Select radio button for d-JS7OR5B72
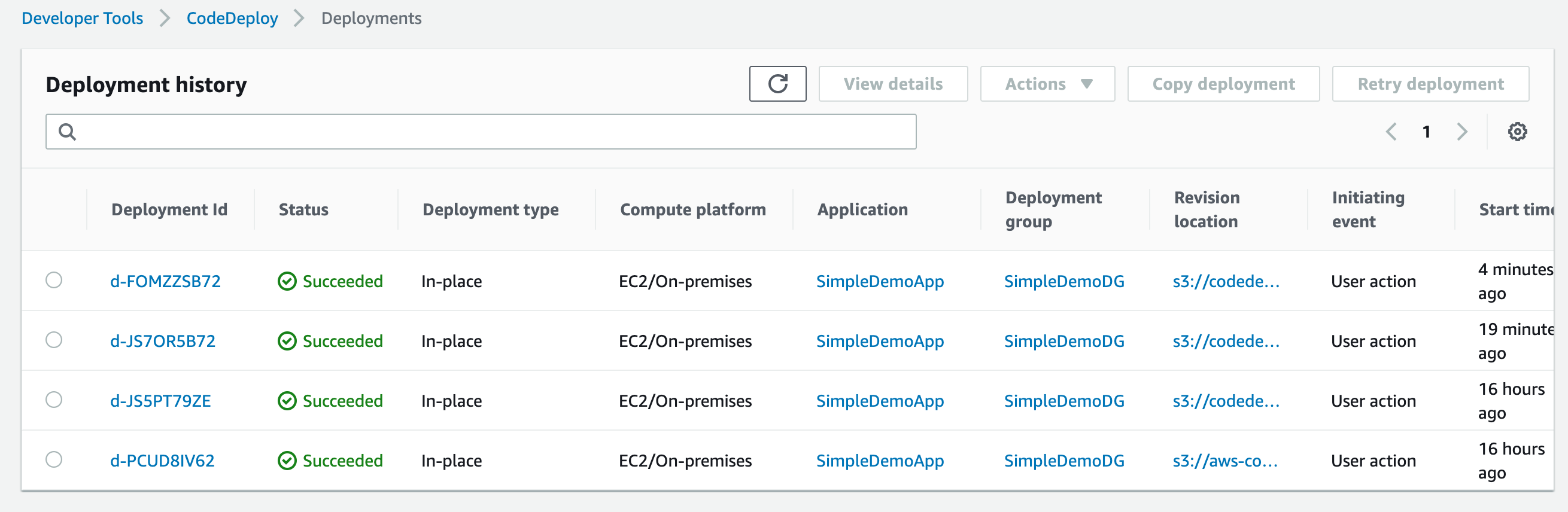 (x=54, y=339)
